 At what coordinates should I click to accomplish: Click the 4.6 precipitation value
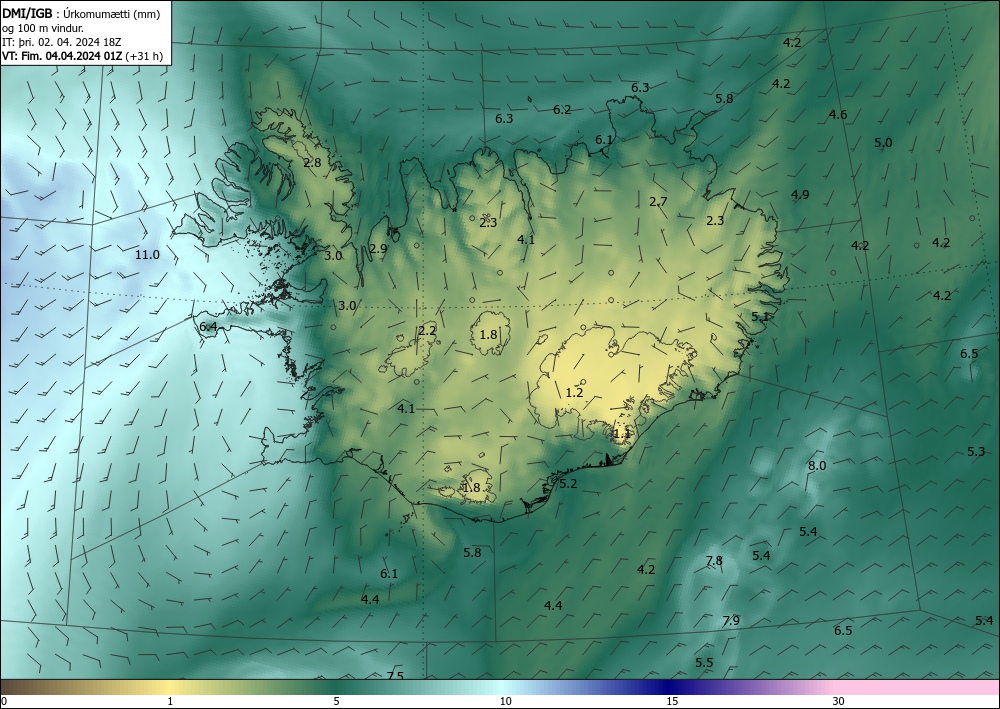pyautogui.click(x=838, y=115)
